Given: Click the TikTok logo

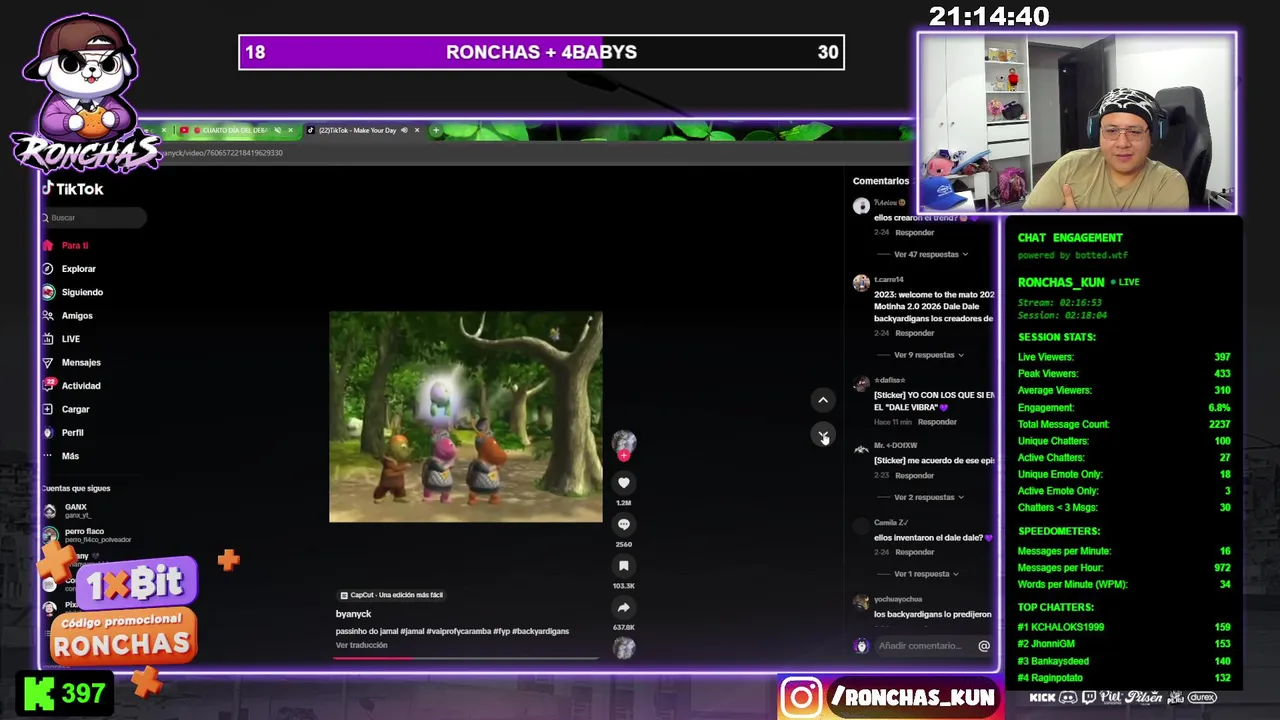Looking at the screenshot, I should [73, 189].
